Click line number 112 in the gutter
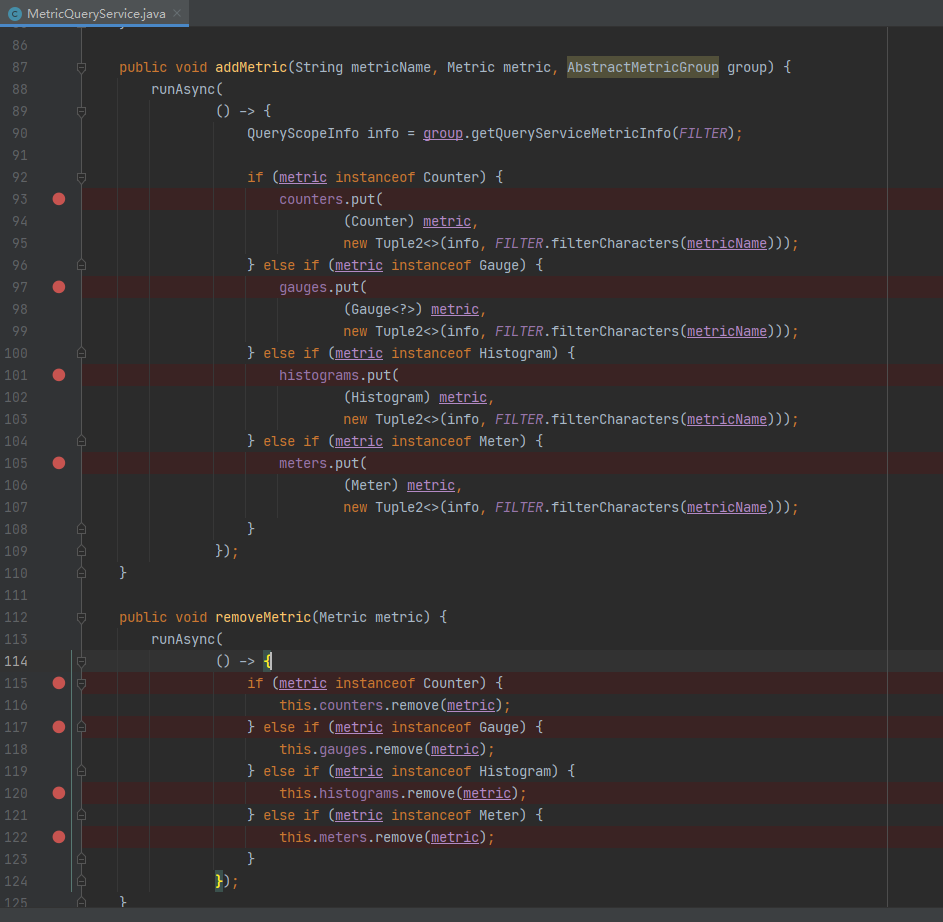This screenshot has height=922, width=943. pos(15,617)
